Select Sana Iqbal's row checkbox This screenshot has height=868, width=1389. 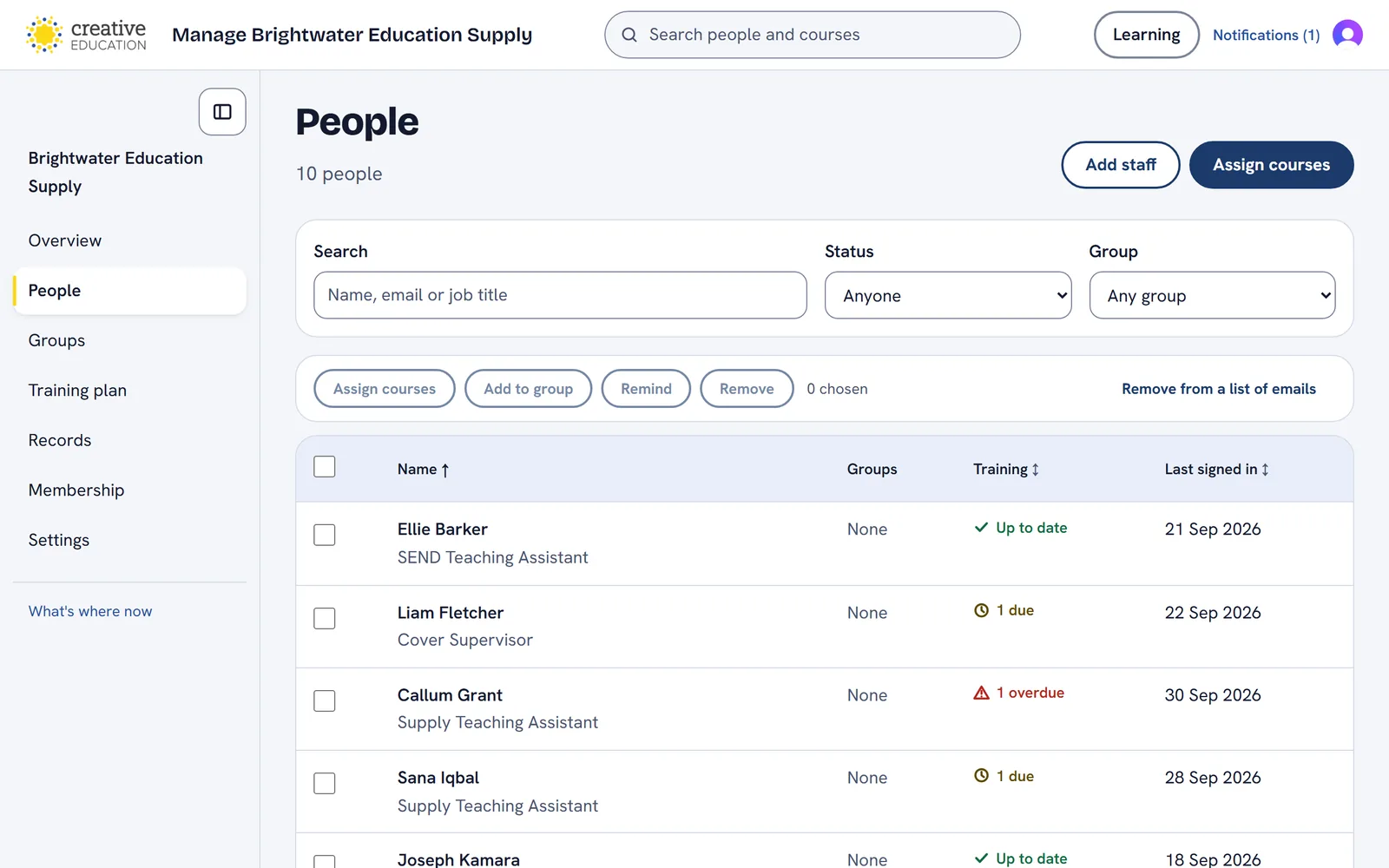pyautogui.click(x=325, y=783)
